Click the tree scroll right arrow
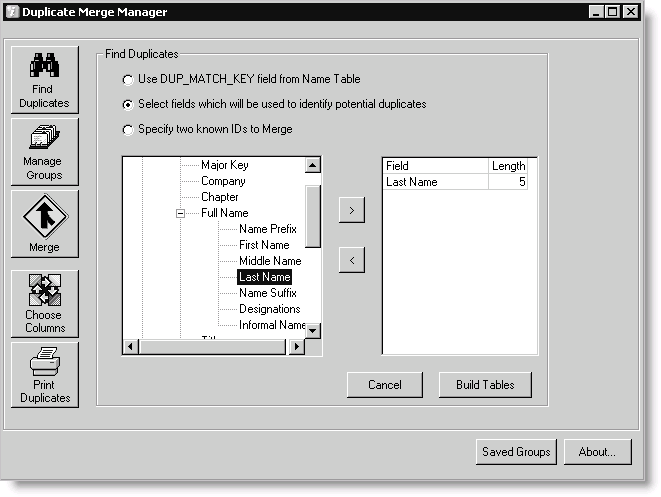 click(x=297, y=347)
